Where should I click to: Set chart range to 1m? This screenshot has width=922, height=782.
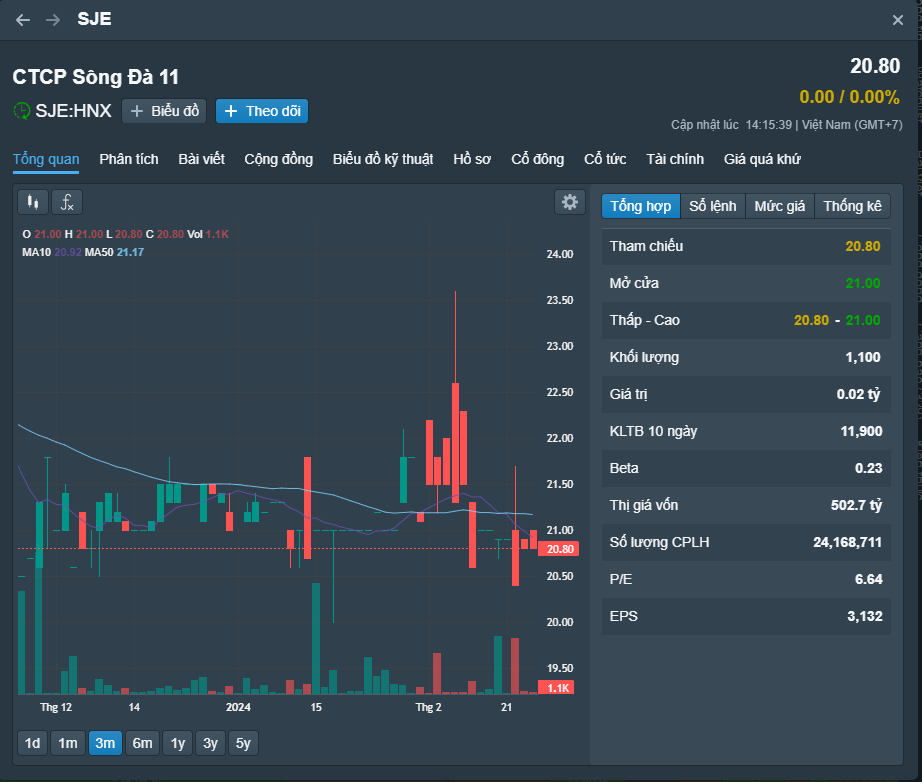pos(68,743)
